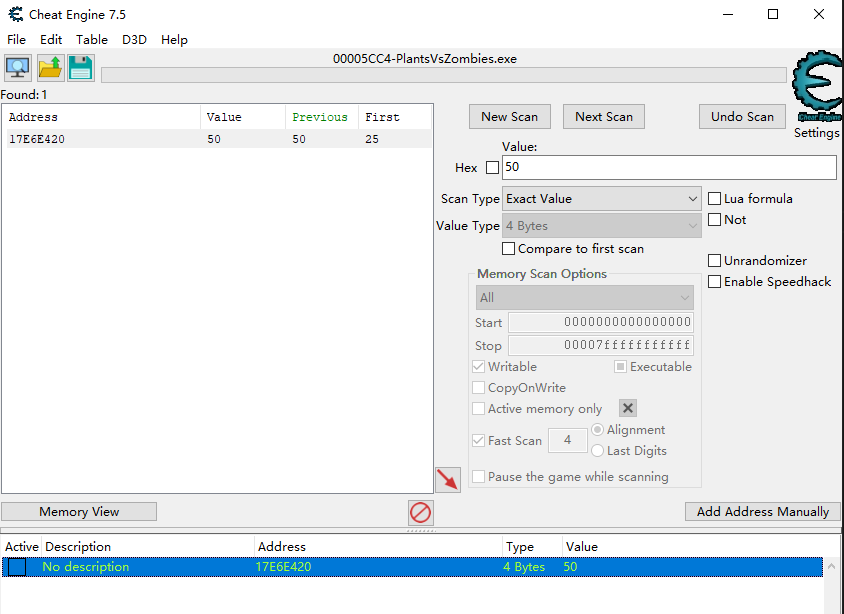Click the Stop address field
Screen dimensions: 844x614
click(x=601, y=345)
